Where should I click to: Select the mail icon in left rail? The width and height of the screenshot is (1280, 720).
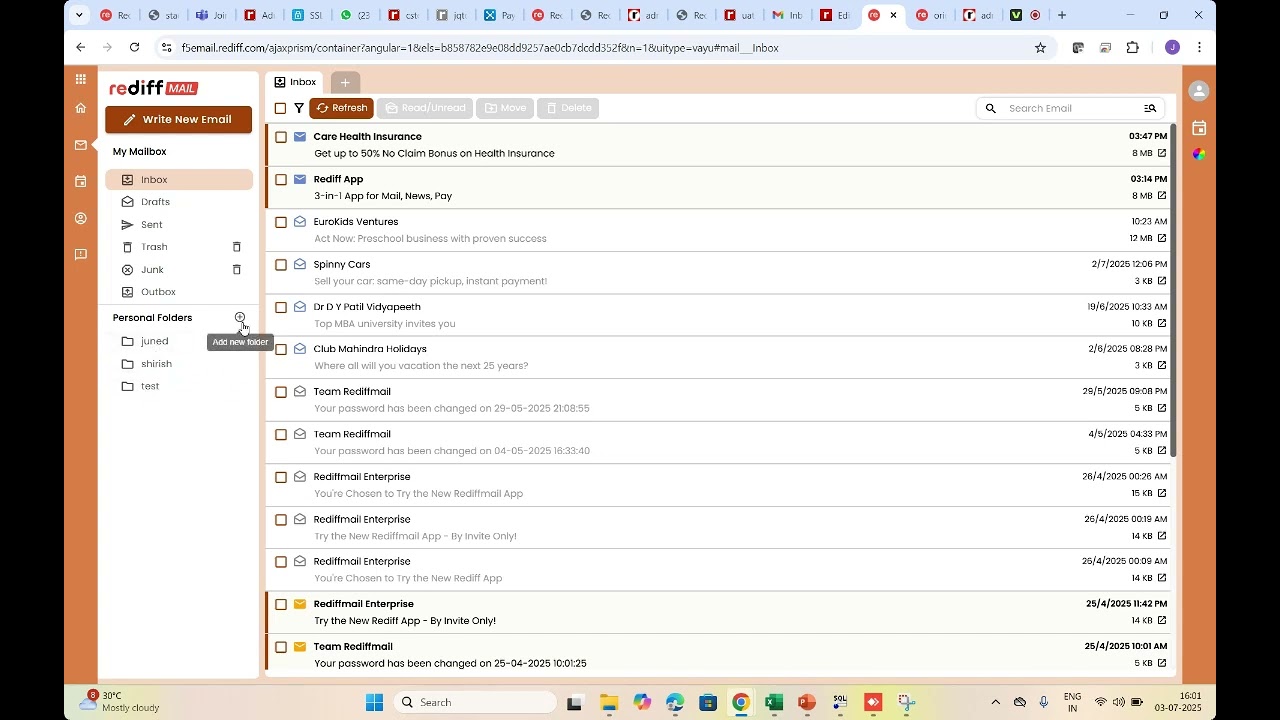click(x=81, y=145)
